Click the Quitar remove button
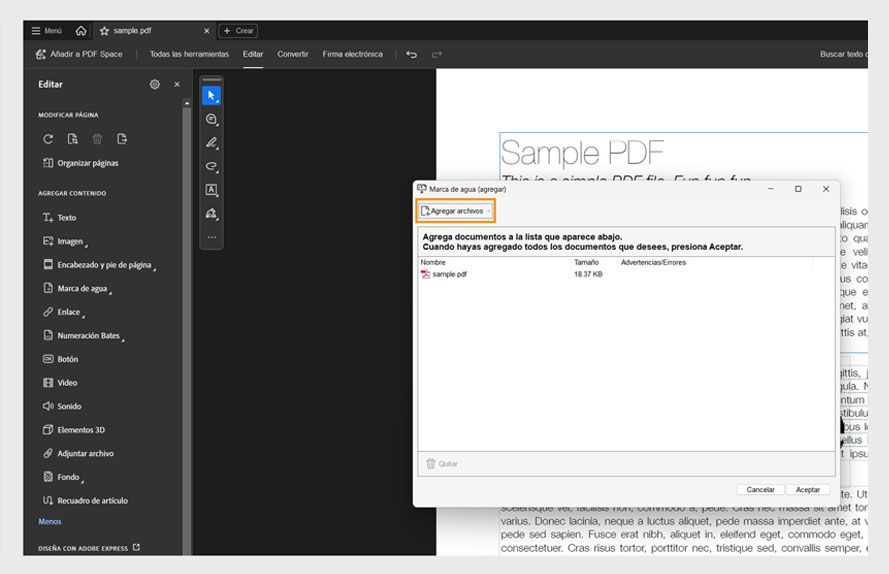 (442, 464)
